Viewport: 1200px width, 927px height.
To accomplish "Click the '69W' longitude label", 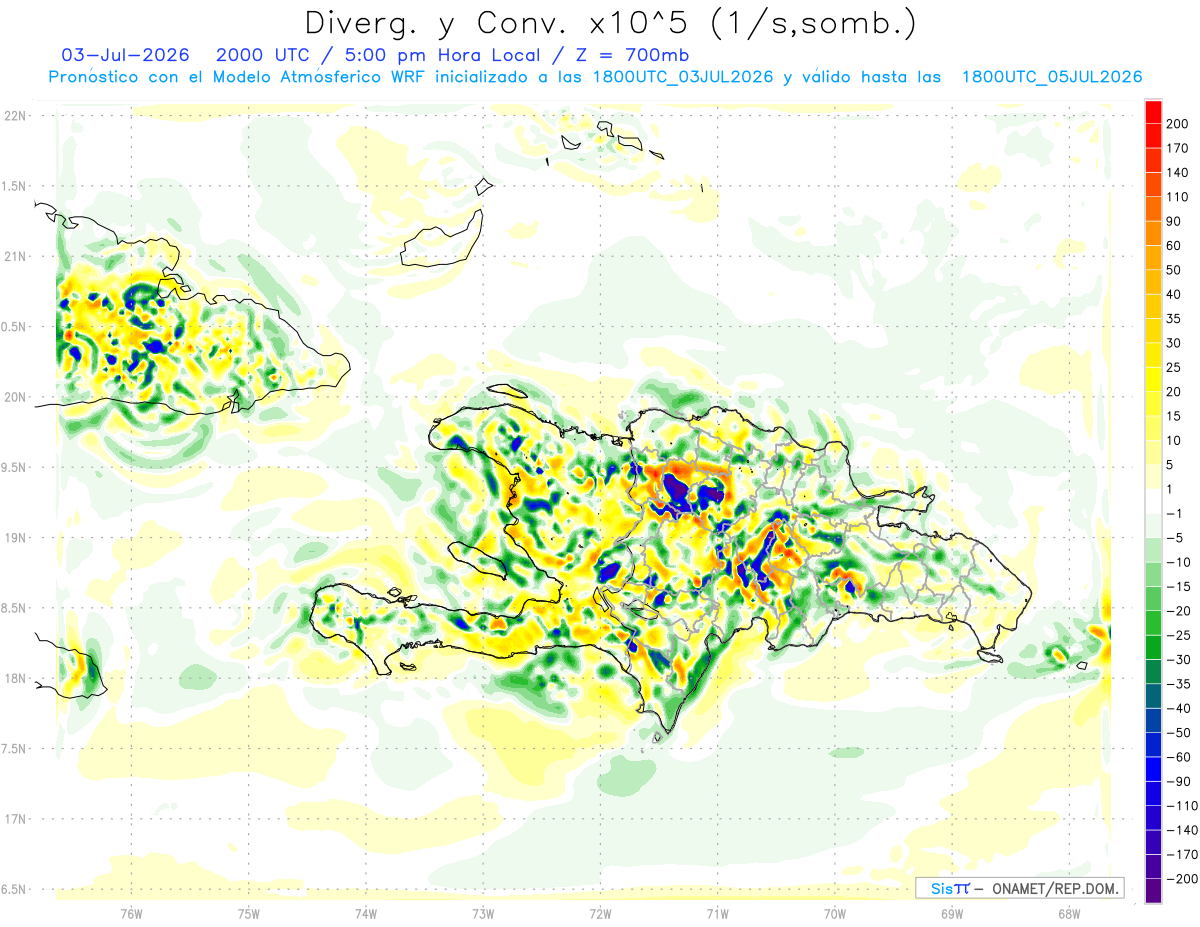I will pos(952,913).
